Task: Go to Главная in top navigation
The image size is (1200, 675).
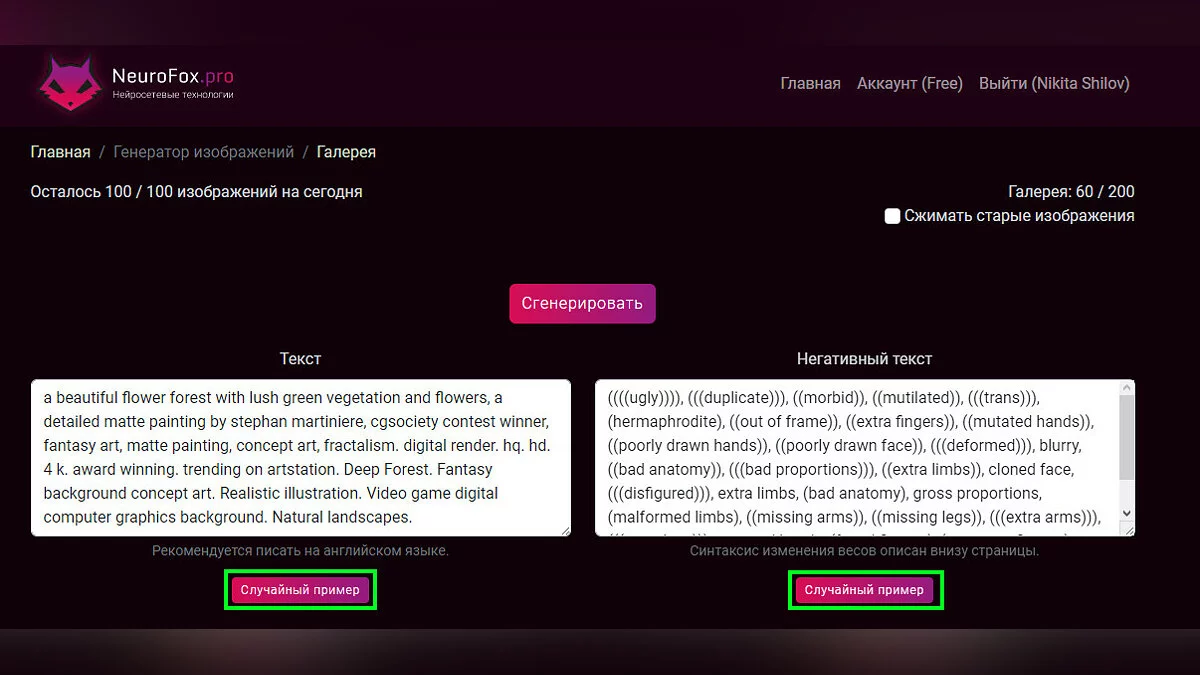Action: tap(810, 84)
